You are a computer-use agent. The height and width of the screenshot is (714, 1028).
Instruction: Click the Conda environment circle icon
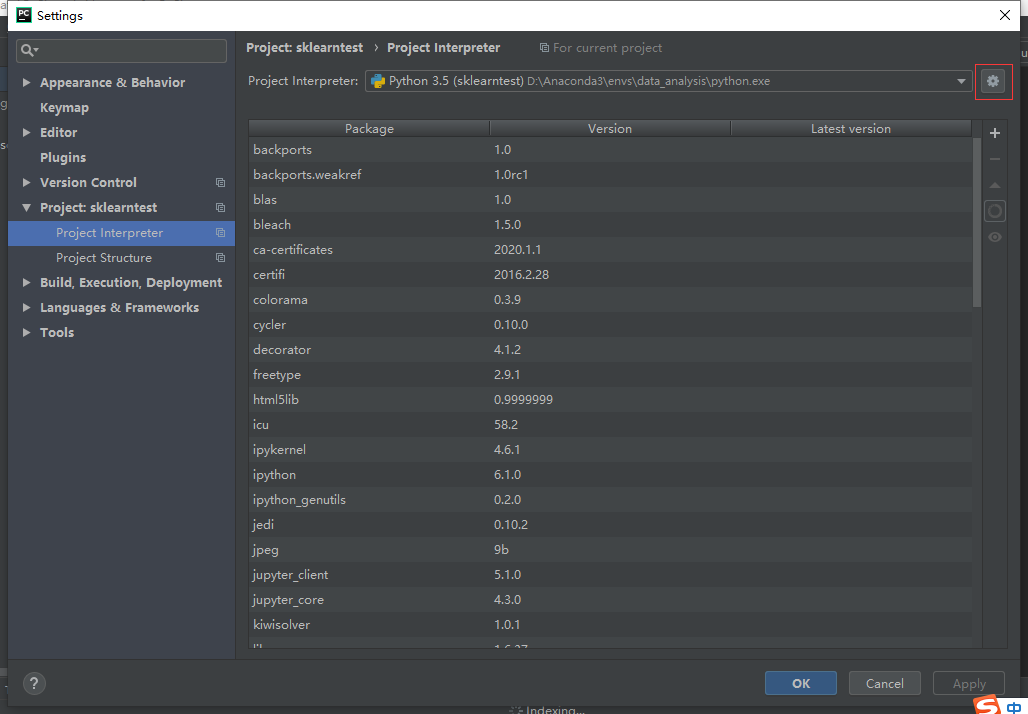995,211
